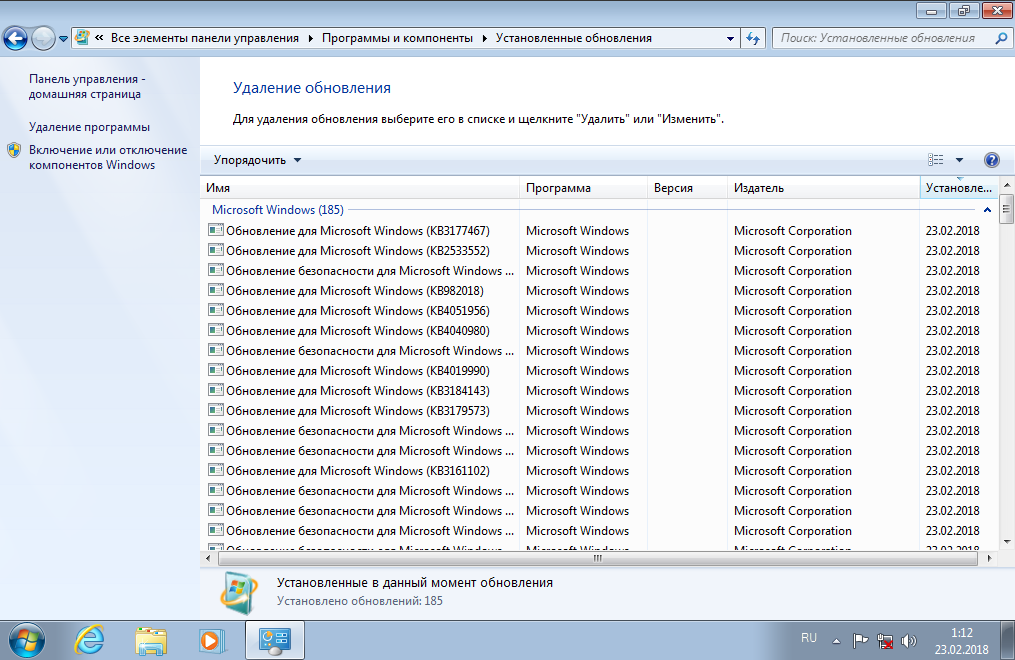Open the volume speaker icon
Viewport: 1015px width, 660px height.
[x=909, y=641]
